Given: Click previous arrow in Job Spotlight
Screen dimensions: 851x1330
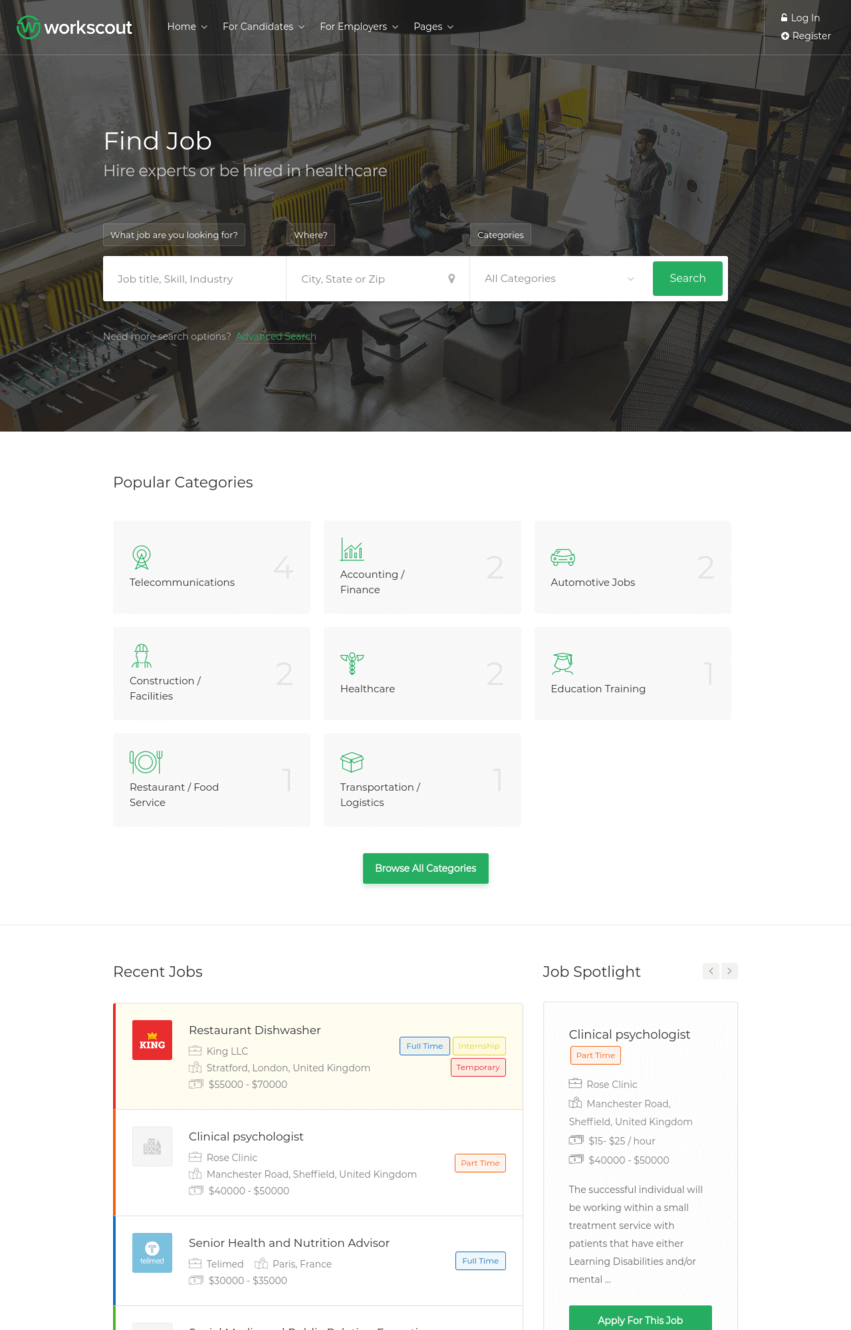Looking at the screenshot, I should coord(711,971).
